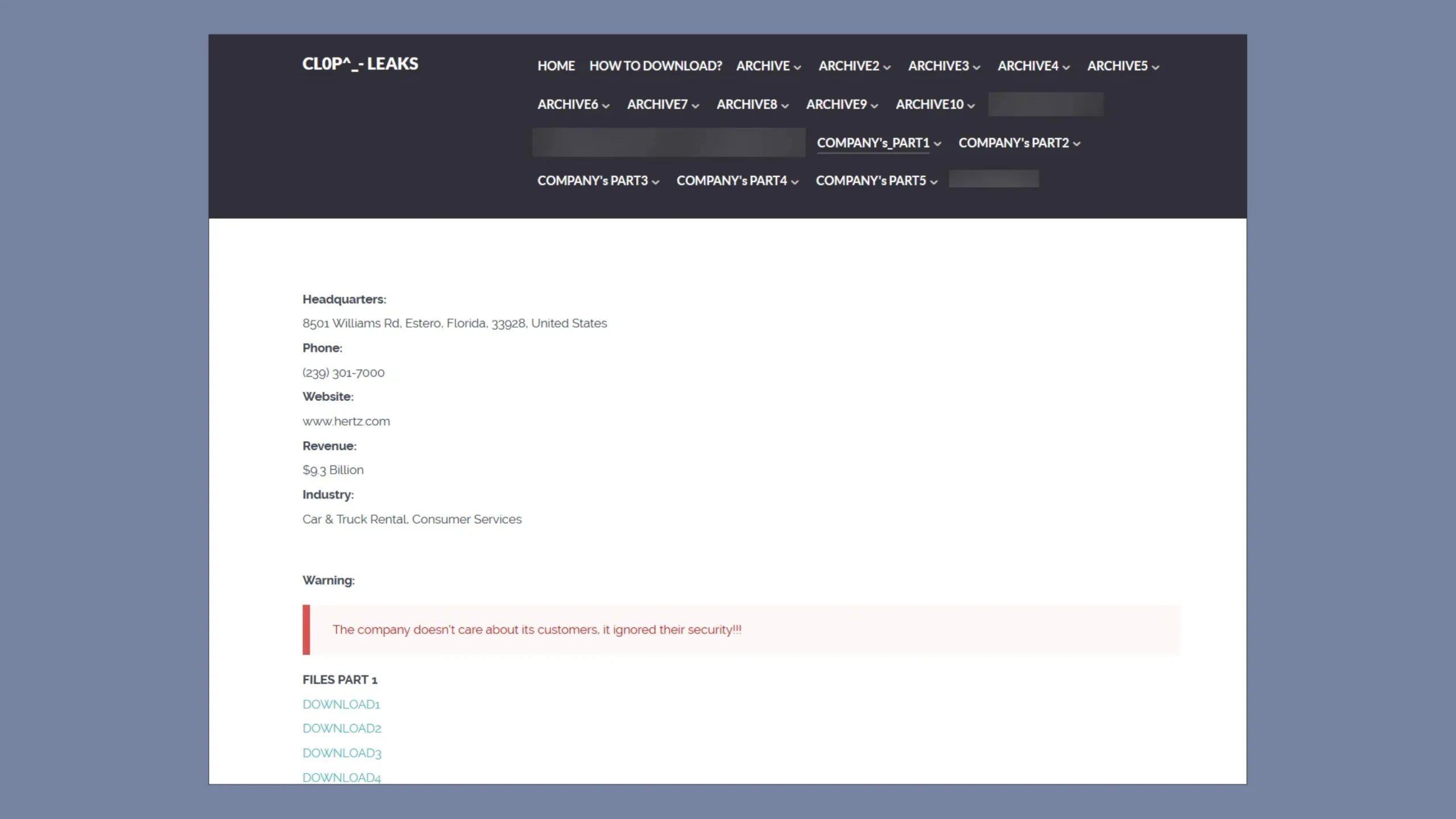Expand the ARCHIVE5 dropdown menu

pyautogui.click(x=1123, y=66)
